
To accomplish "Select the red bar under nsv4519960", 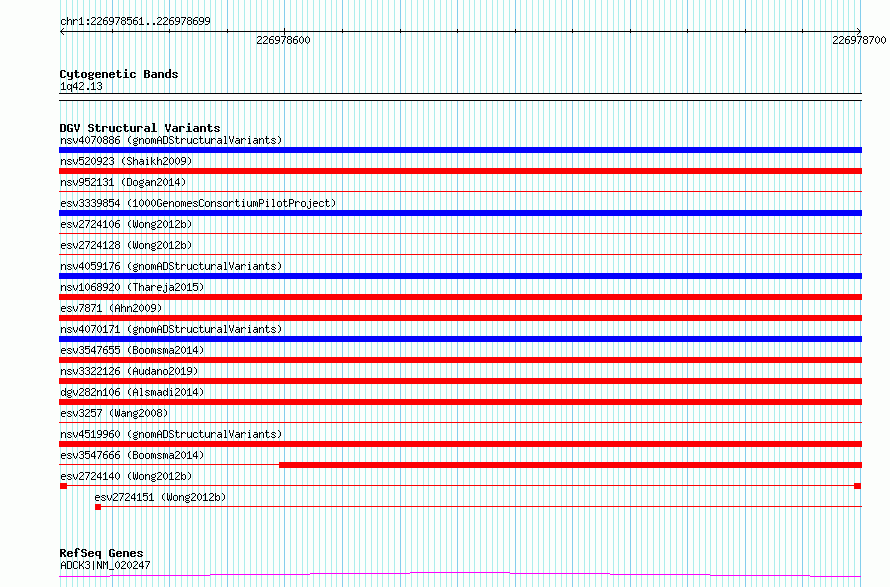I will point(460,444).
